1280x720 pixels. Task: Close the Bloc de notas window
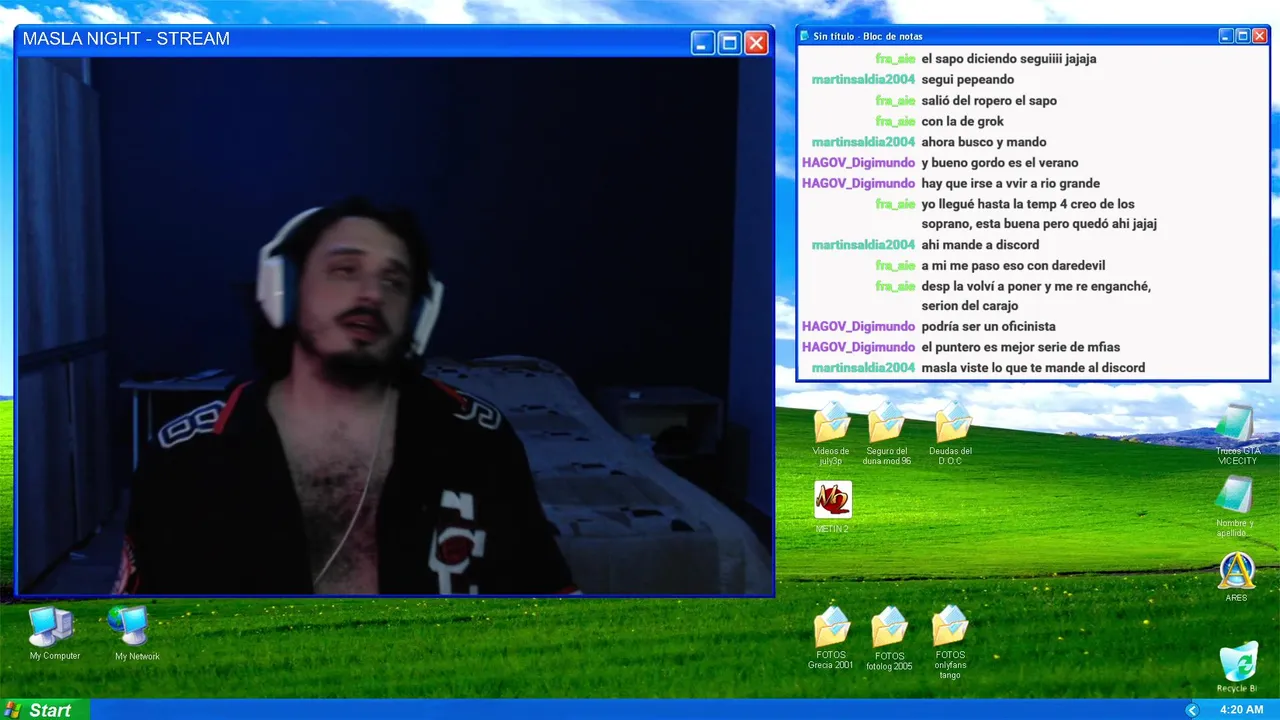(1260, 36)
